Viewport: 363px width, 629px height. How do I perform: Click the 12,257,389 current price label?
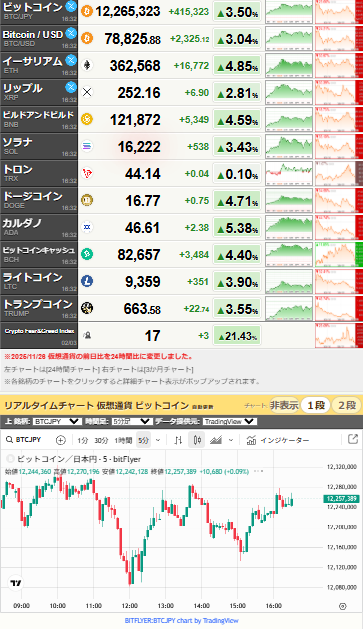[341, 499]
